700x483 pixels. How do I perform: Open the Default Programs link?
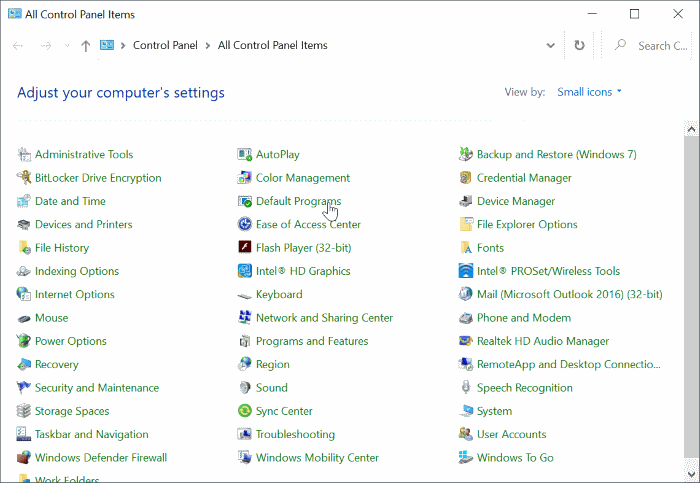click(x=298, y=201)
